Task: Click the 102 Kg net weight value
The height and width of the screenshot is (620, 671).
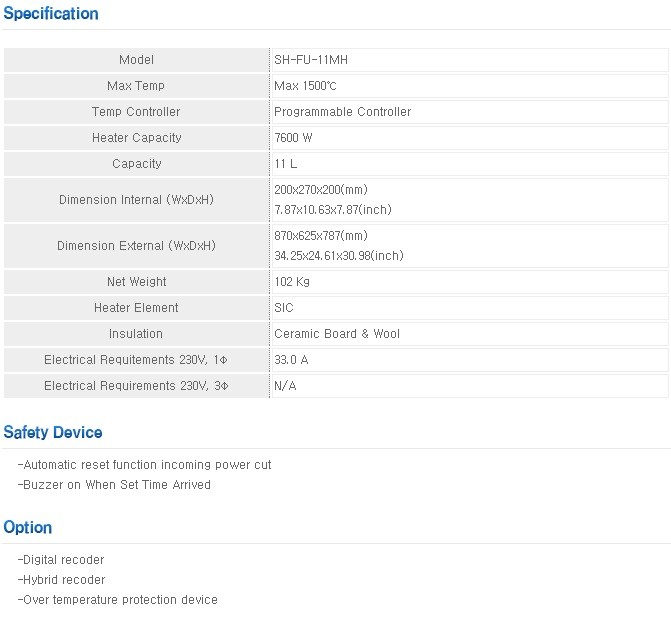Action: 292,282
